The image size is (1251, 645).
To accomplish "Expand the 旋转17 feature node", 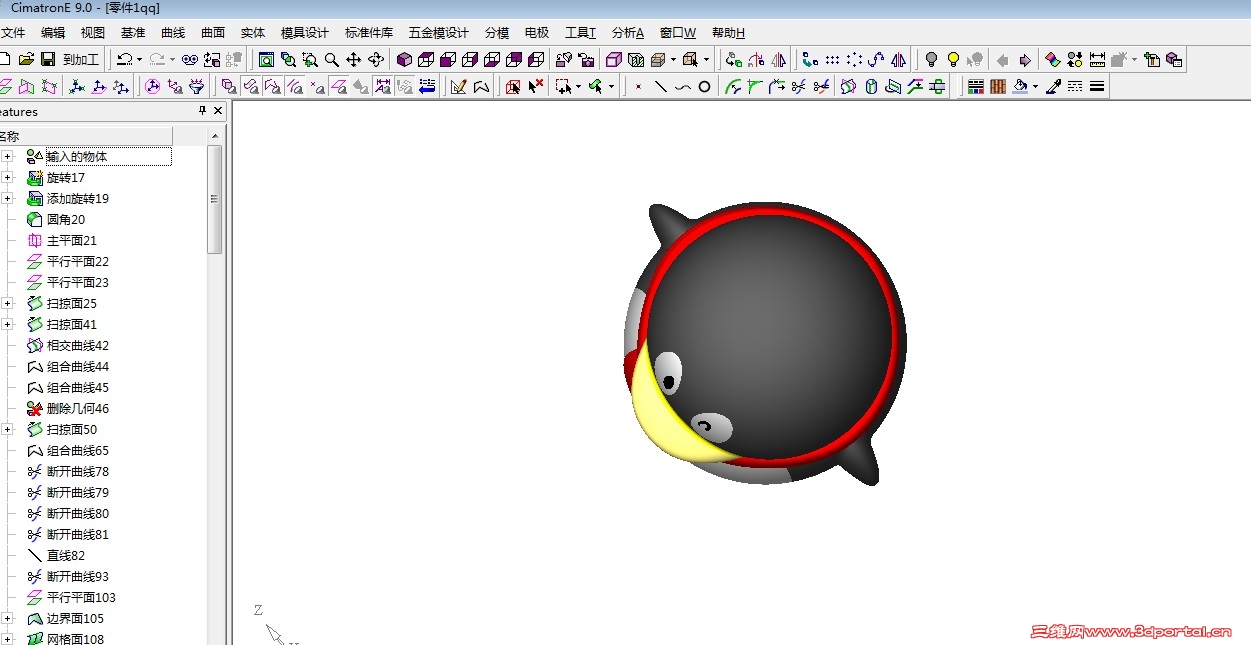I will 7,178.
